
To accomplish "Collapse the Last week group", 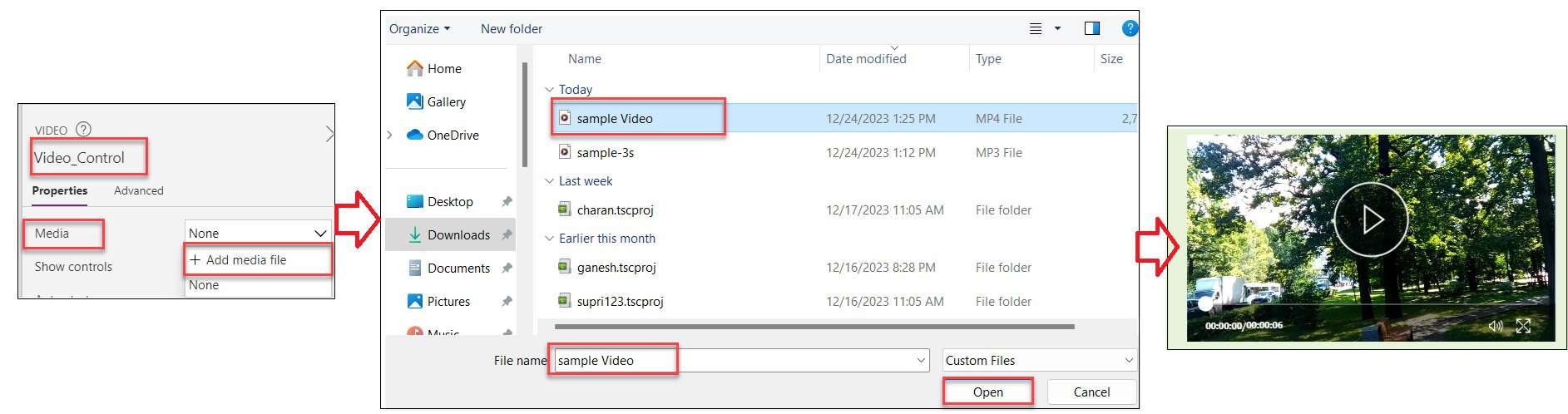I will (x=549, y=180).
